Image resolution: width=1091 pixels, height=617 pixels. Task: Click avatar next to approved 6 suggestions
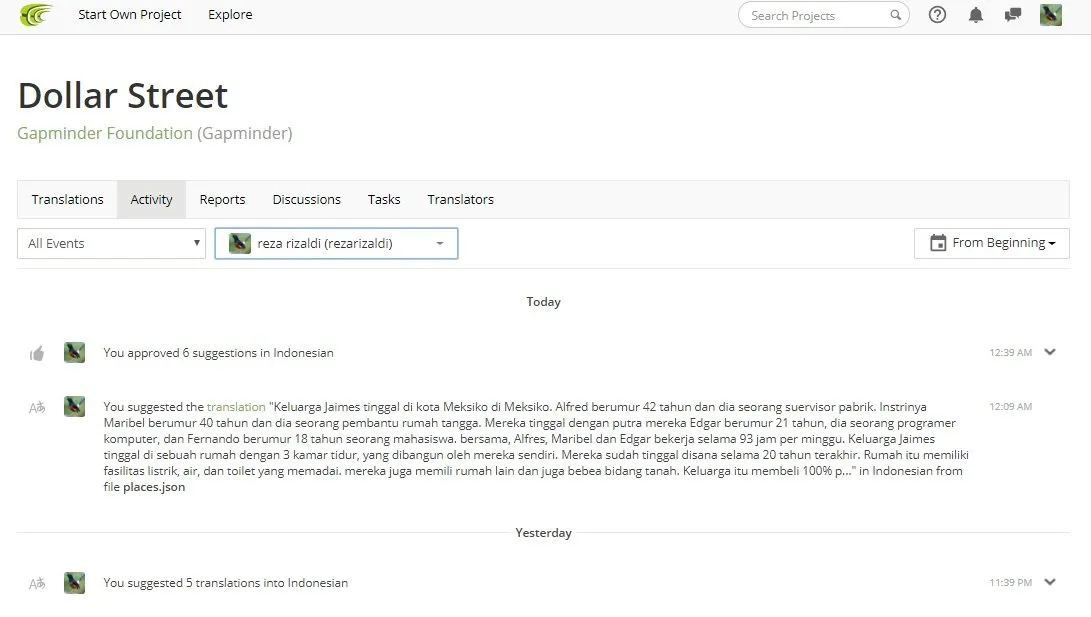pyautogui.click(x=74, y=353)
